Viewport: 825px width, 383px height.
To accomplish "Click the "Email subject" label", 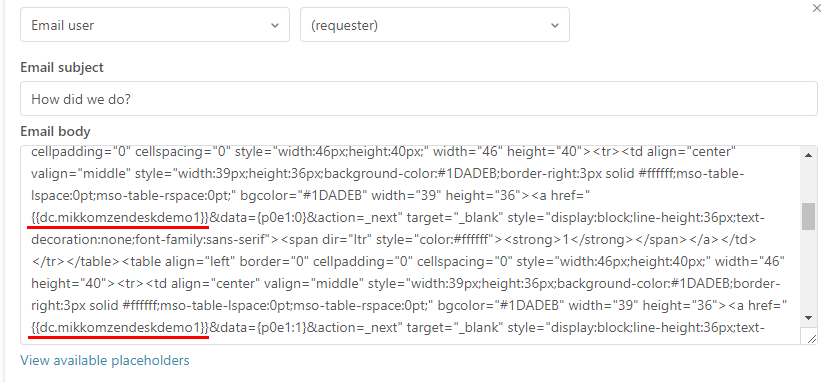I will 62,67.
